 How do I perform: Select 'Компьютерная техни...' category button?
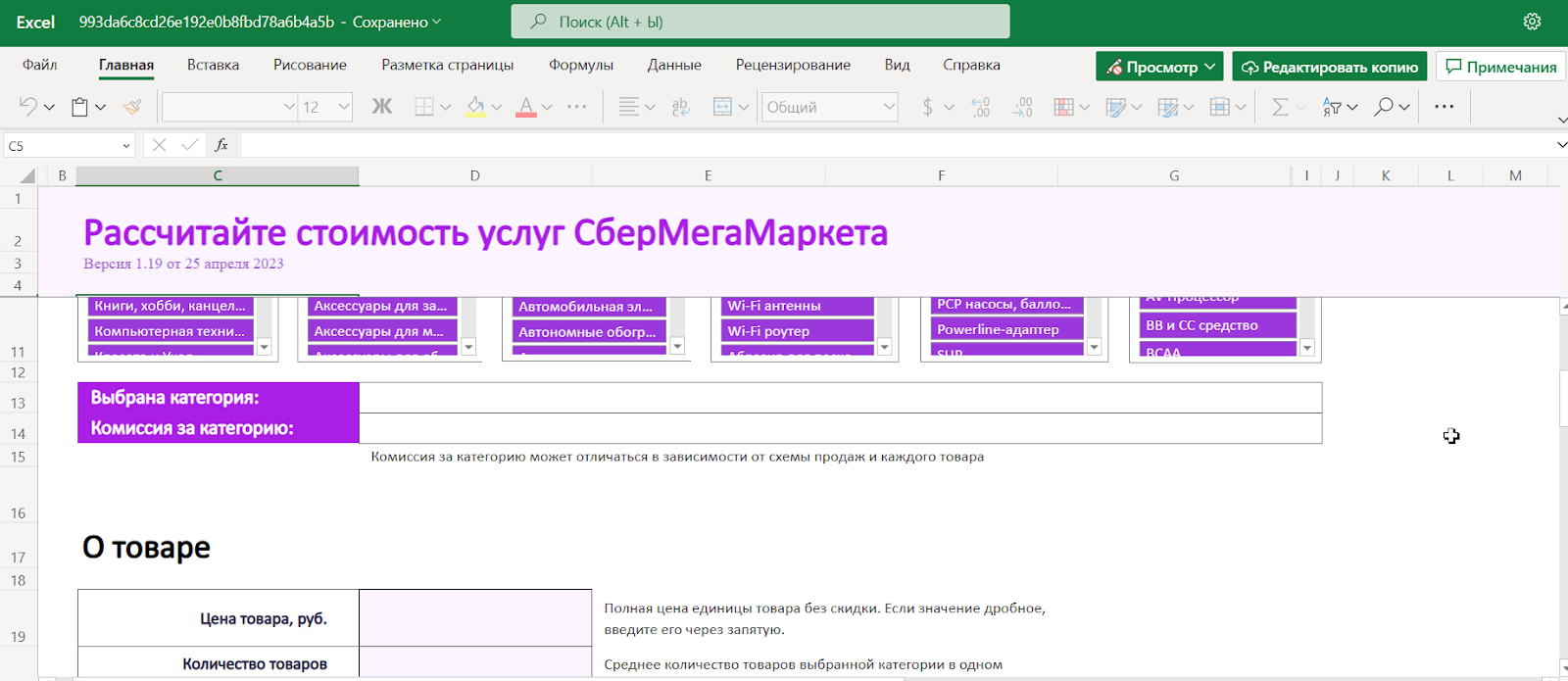pyautogui.click(x=171, y=331)
